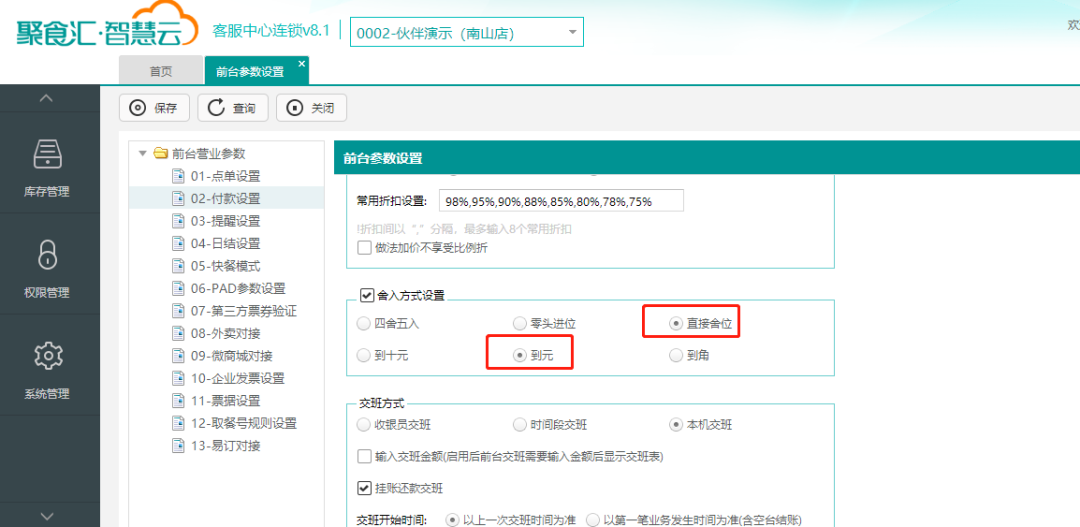Screen dimensions: 1080x527
Task: Click the 常用折扣设置 input field
Action: coord(560,201)
